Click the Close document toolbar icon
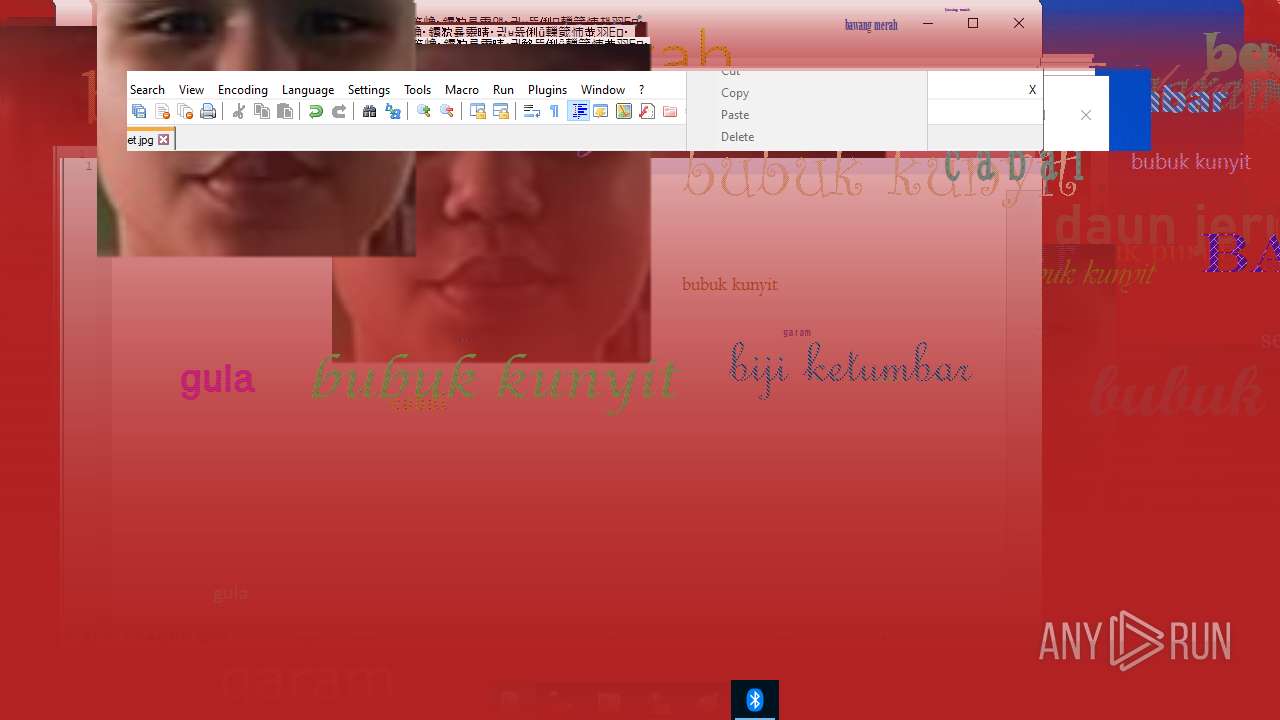1280x720 pixels. [x=162, y=111]
